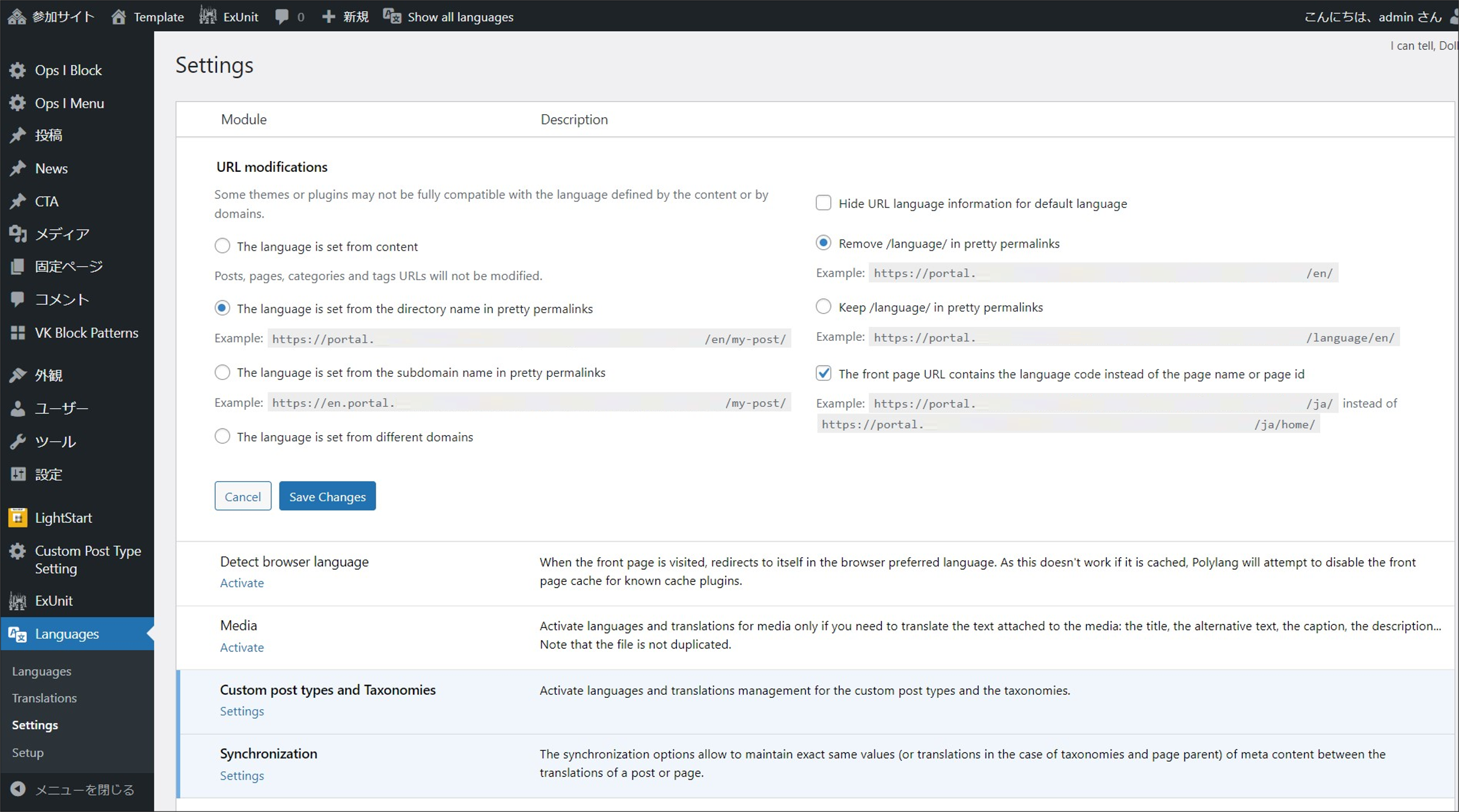
Task: Click the comments bubble in top bar
Action: tap(281, 16)
